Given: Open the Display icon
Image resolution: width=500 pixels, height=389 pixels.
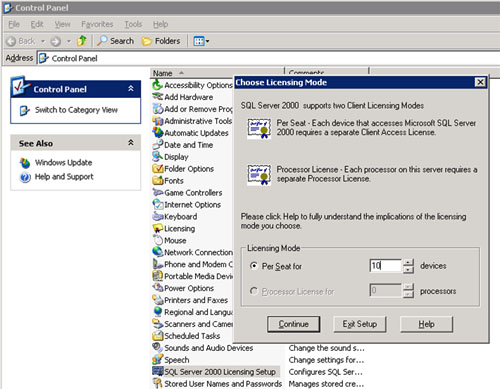Looking at the screenshot, I should (x=157, y=157).
